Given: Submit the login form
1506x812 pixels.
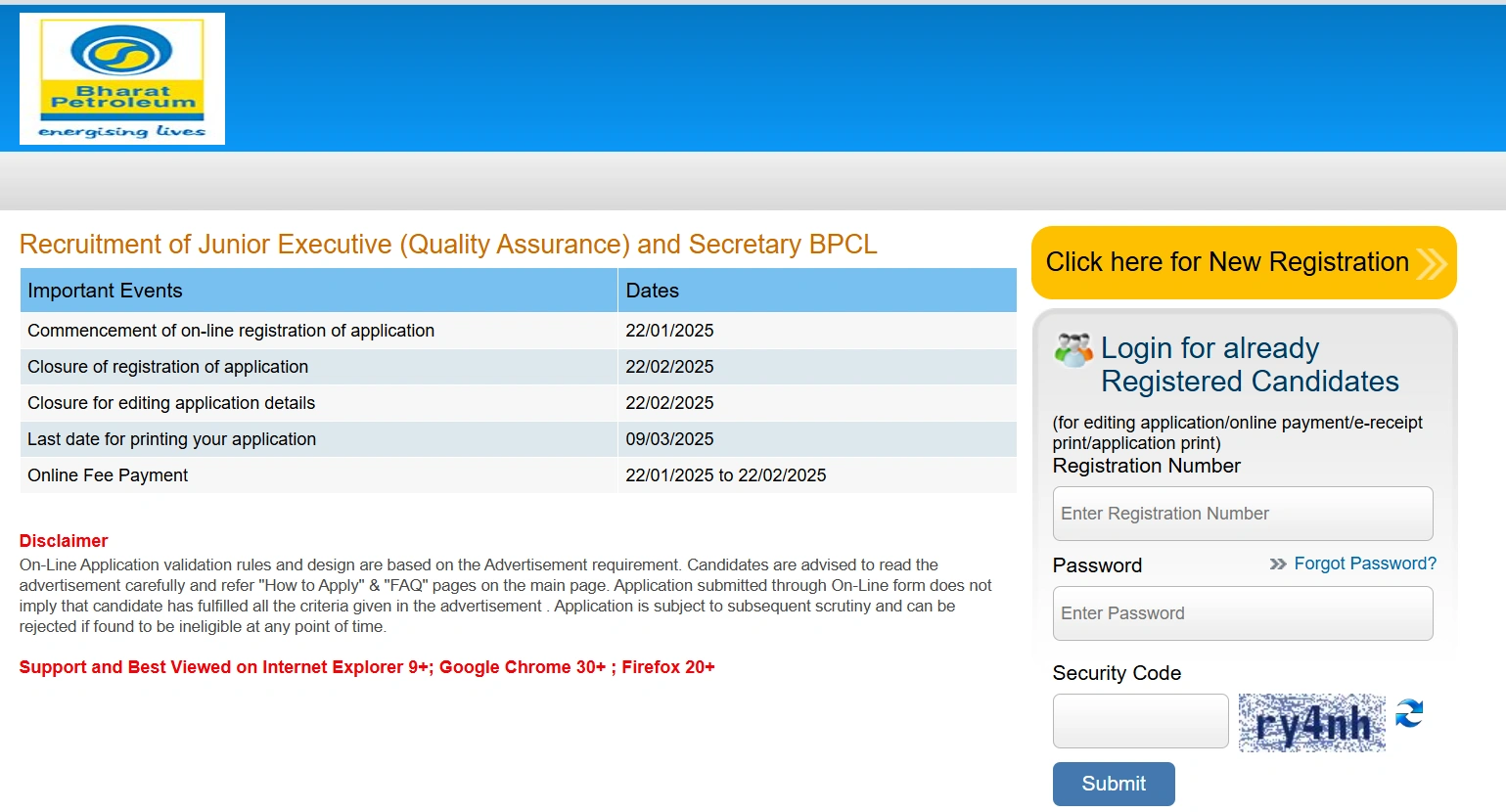Looking at the screenshot, I should [x=1114, y=784].
